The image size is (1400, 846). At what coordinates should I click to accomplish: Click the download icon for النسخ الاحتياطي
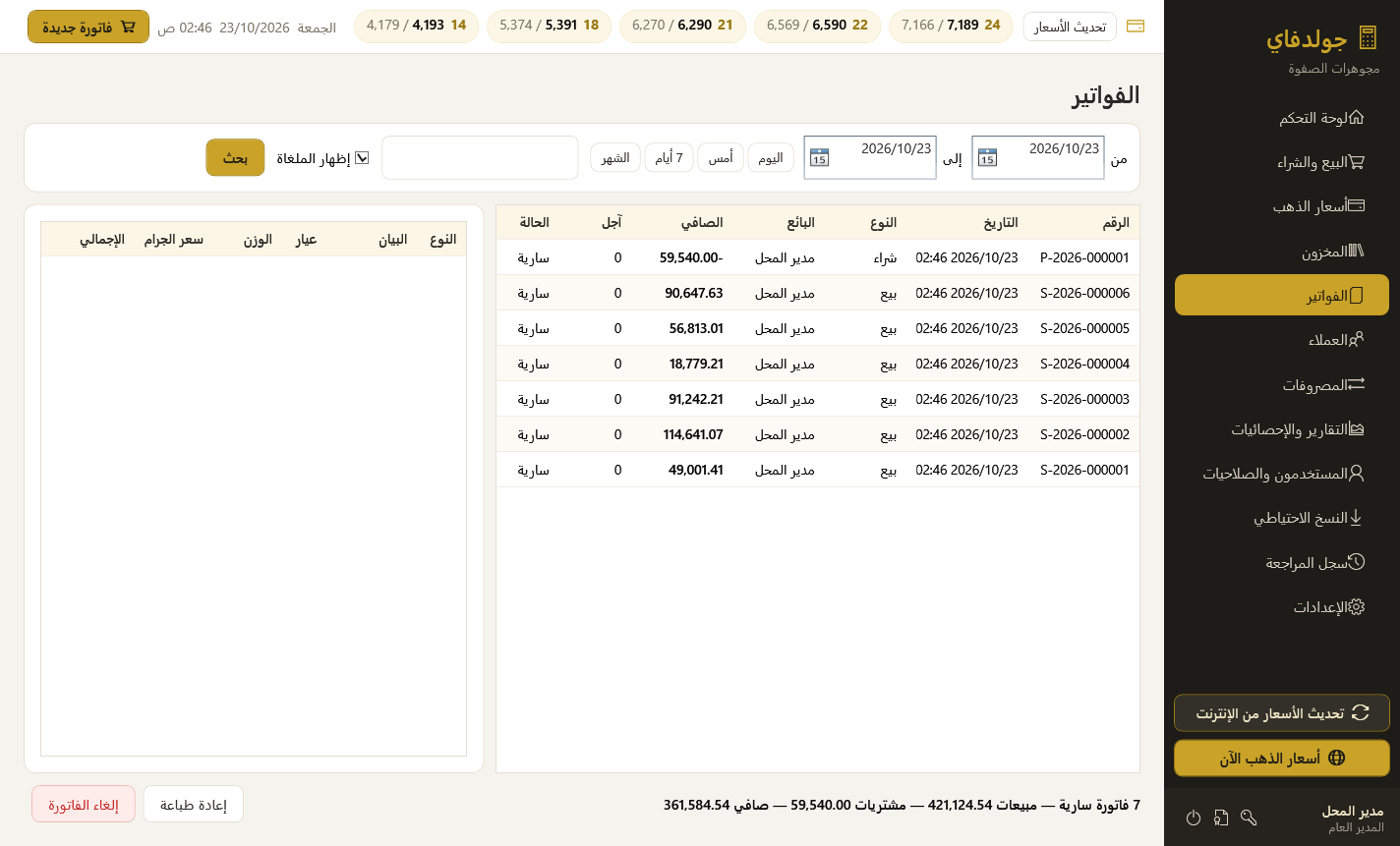pyautogui.click(x=1356, y=518)
